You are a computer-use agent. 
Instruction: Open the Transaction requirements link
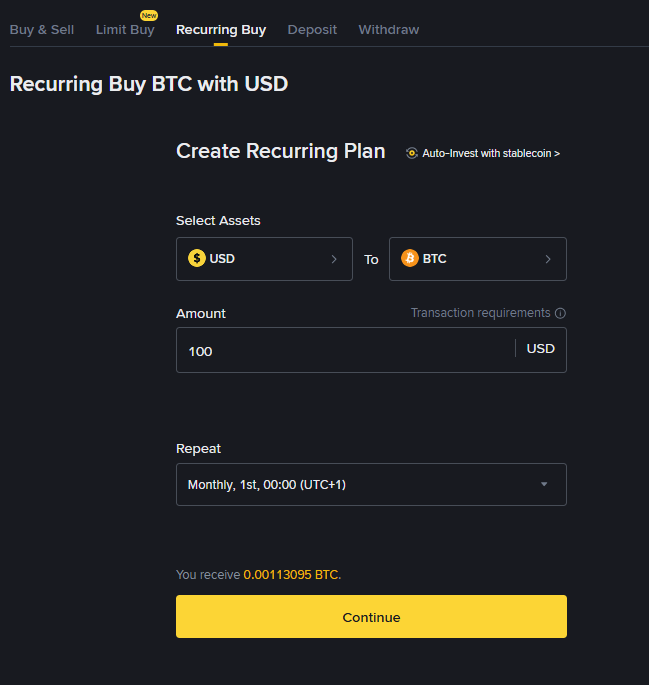(481, 313)
